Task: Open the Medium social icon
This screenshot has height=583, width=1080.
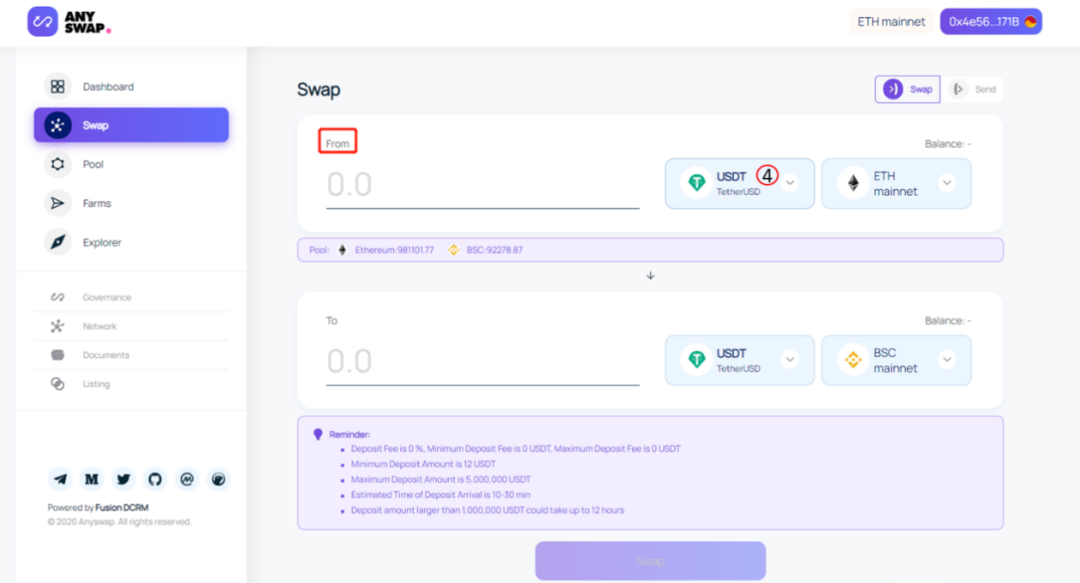Action: (x=92, y=479)
